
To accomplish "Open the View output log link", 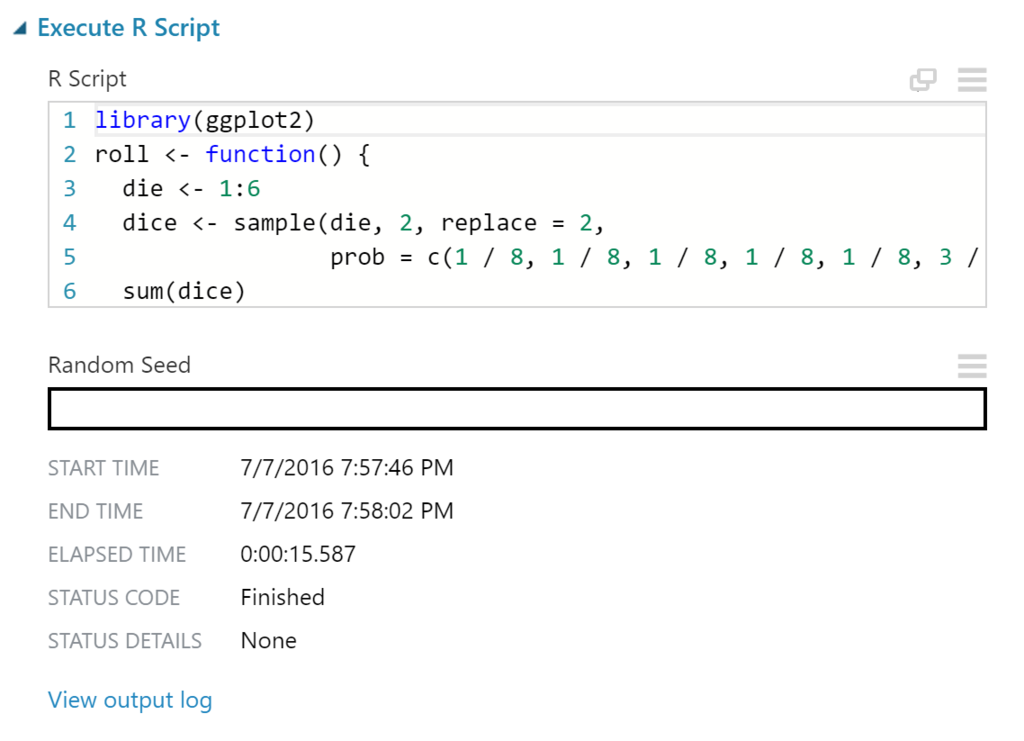I will (x=130, y=700).
